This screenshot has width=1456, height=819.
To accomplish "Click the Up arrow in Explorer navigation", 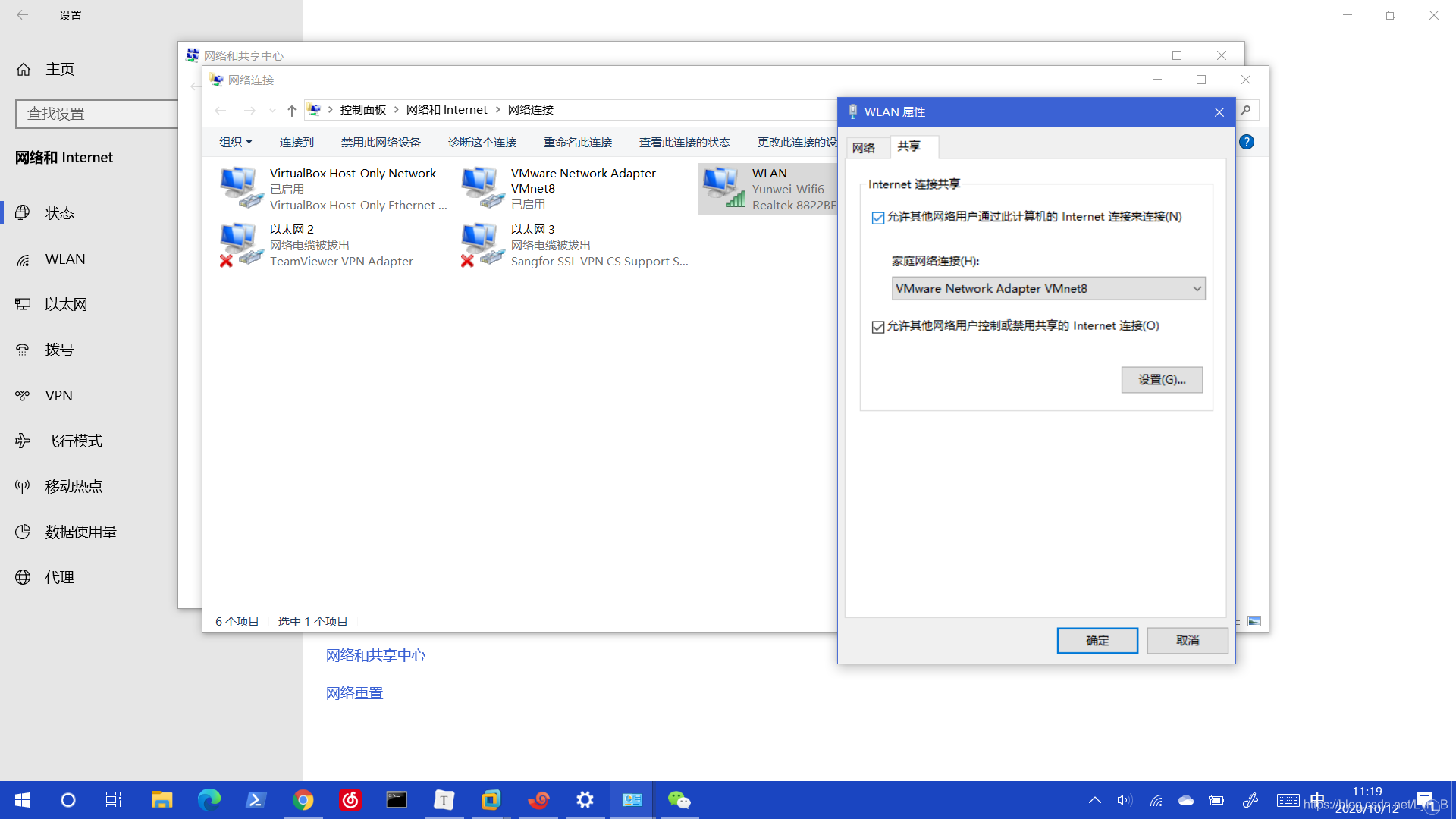I will coord(291,111).
